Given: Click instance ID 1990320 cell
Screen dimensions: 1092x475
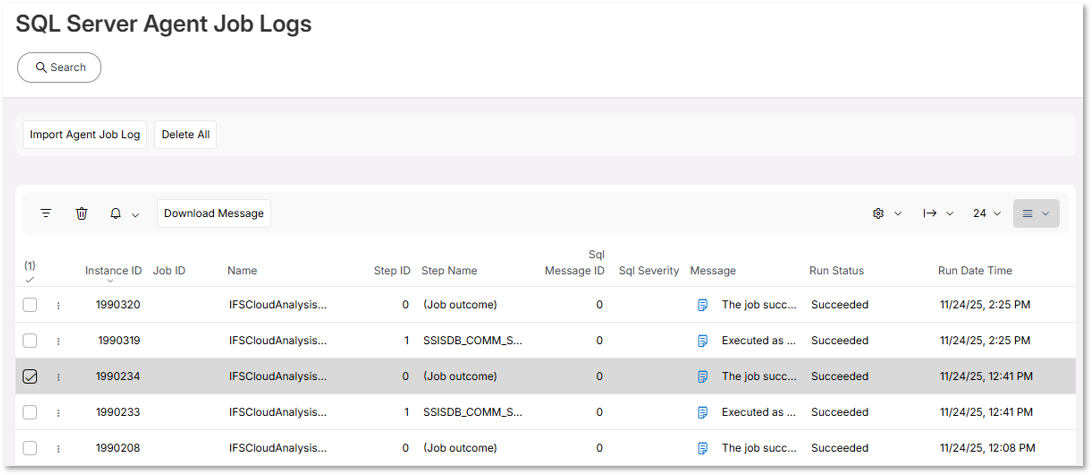Looking at the screenshot, I should tap(118, 304).
